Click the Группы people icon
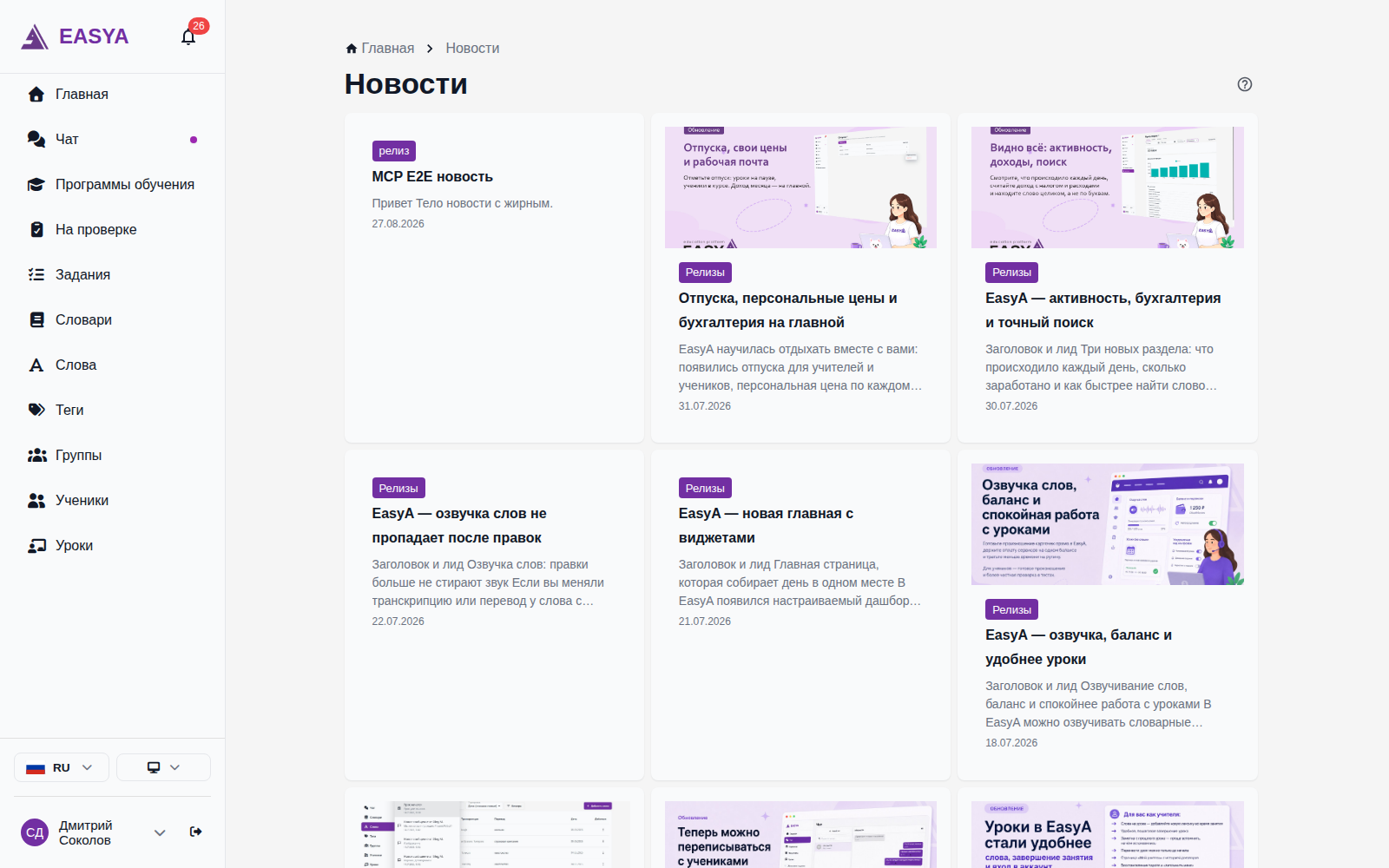 36,455
